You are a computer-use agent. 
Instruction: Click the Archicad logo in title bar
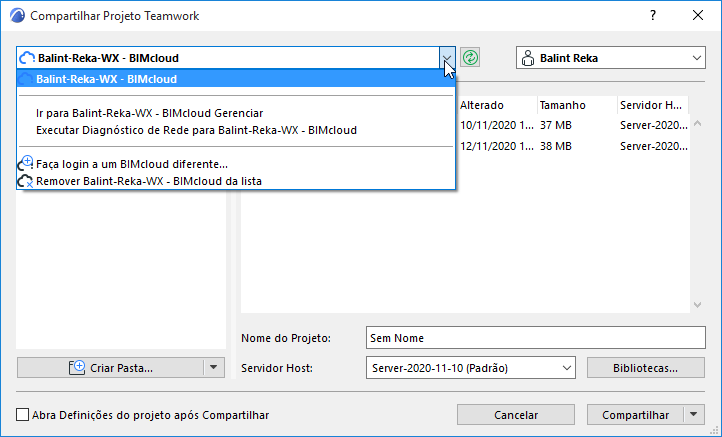tap(17, 16)
